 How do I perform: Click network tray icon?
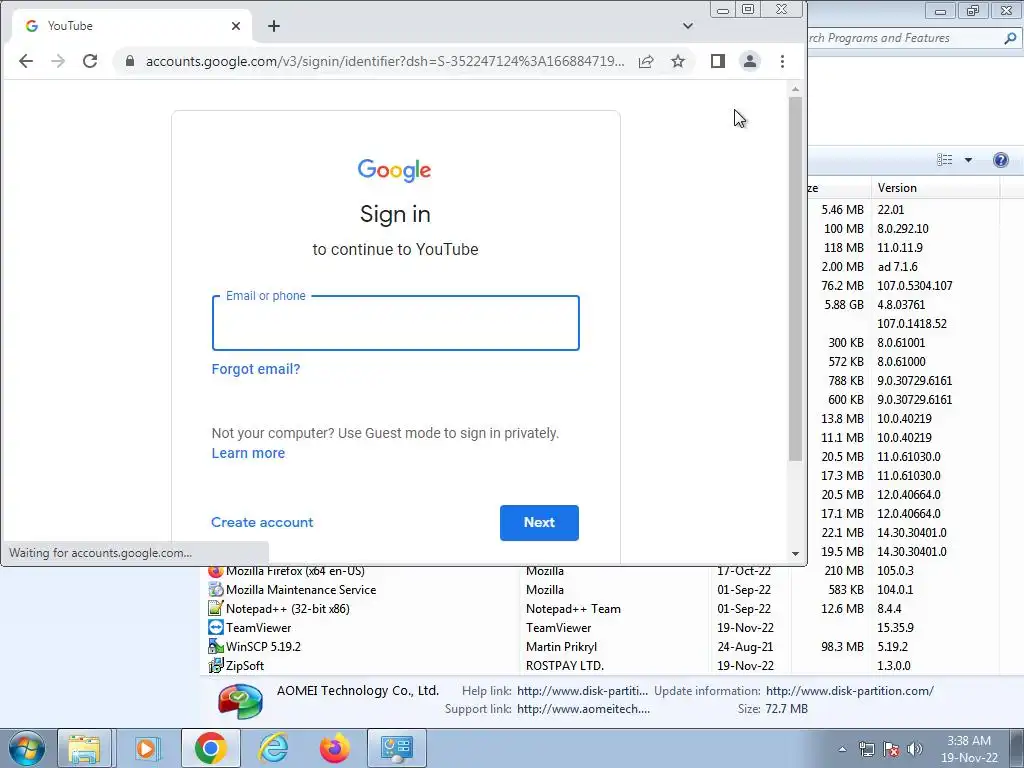[867, 749]
